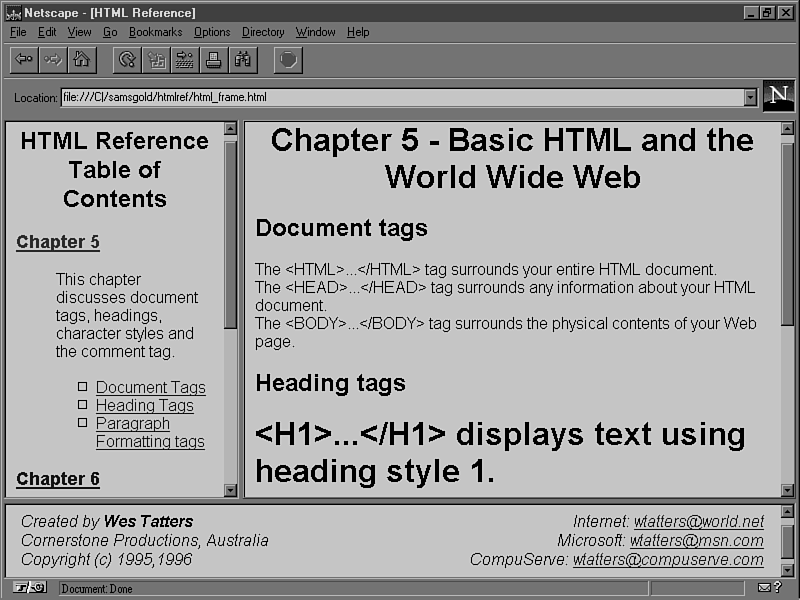Click the Netscape N logo
The width and height of the screenshot is (800, 600).
point(778,96)
